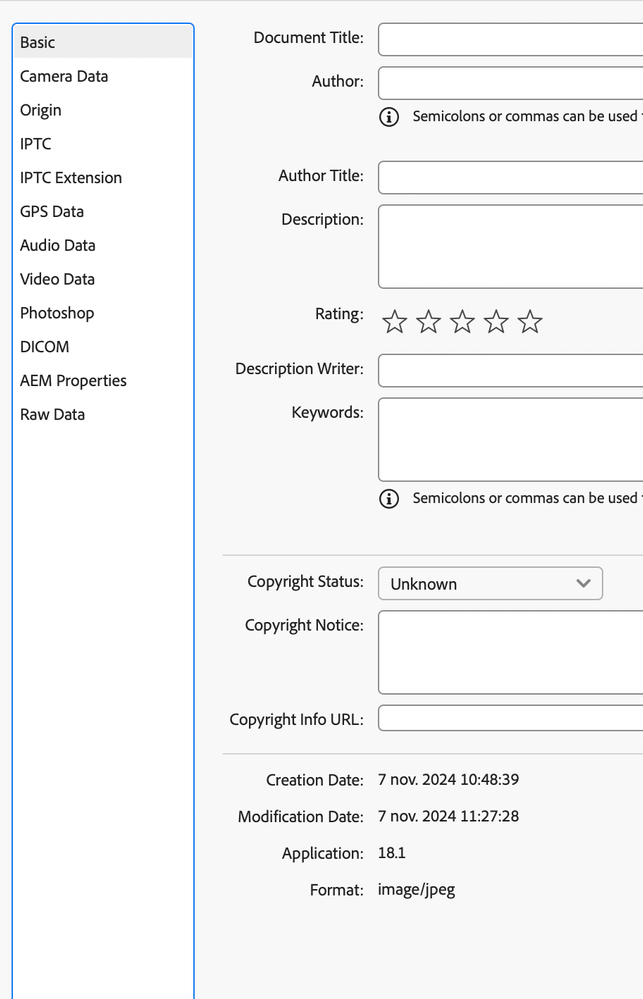Screen dimensions: 643x999
Task: Set rating to two stars
Action: pos(429,322)
